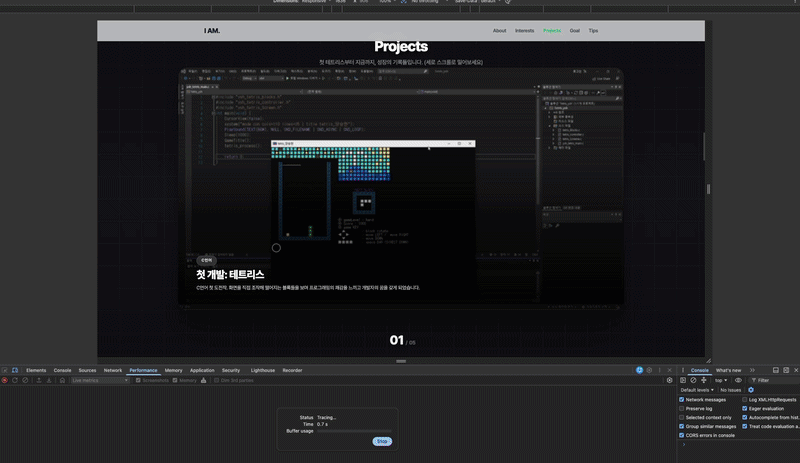Click the red record button in Performance toolbar
The image size is (800, 463).
tap(5, 380)
